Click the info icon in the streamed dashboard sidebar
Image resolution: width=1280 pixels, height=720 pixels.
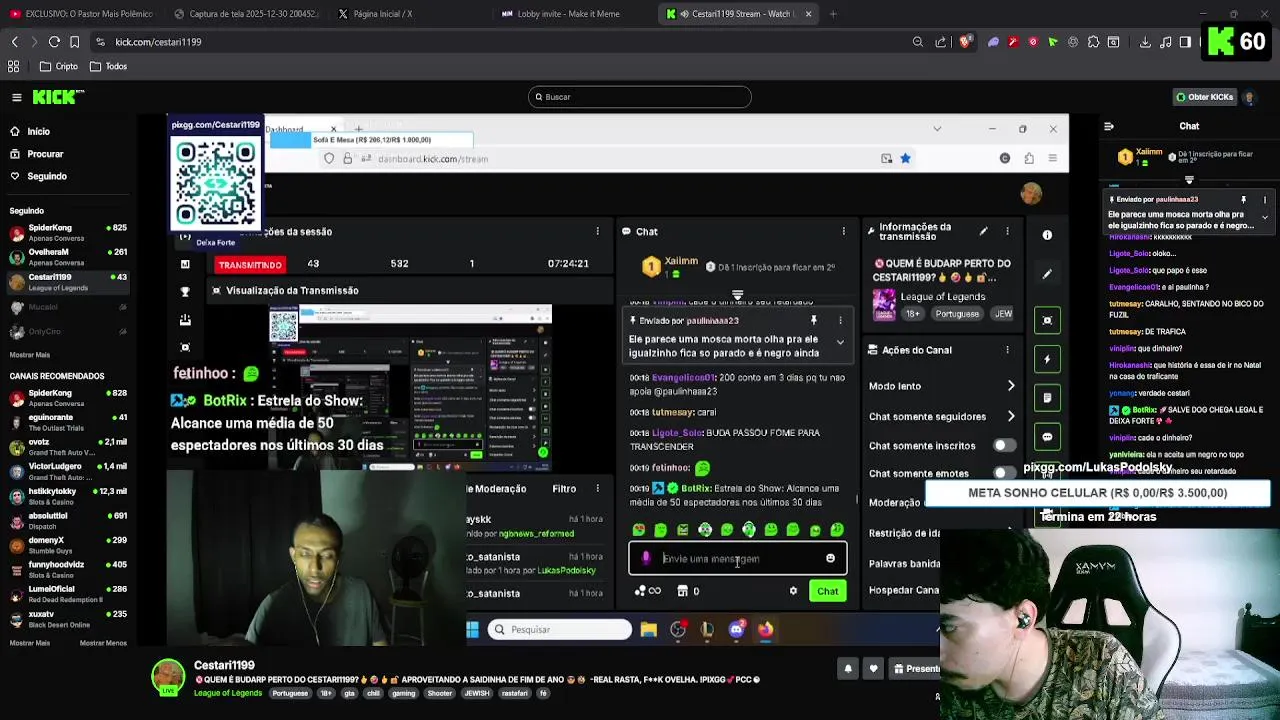pos(1047,235)
